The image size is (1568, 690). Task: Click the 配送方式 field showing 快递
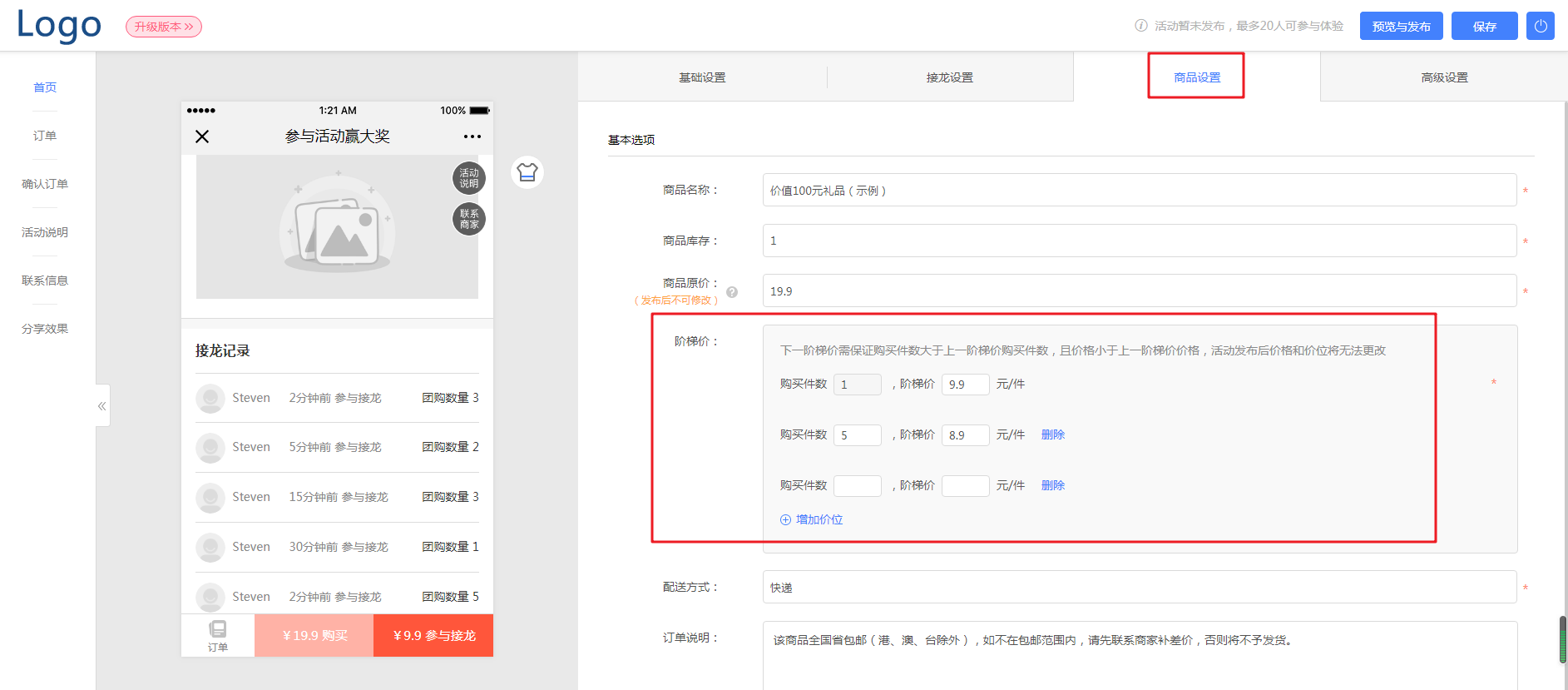click(1140, 587)
